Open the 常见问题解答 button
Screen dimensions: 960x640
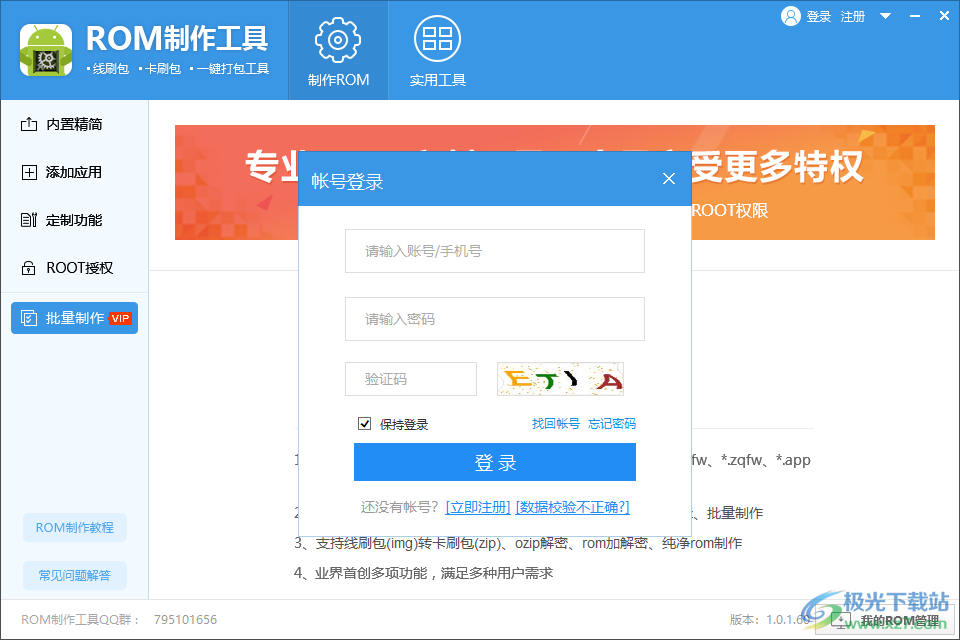75,575
